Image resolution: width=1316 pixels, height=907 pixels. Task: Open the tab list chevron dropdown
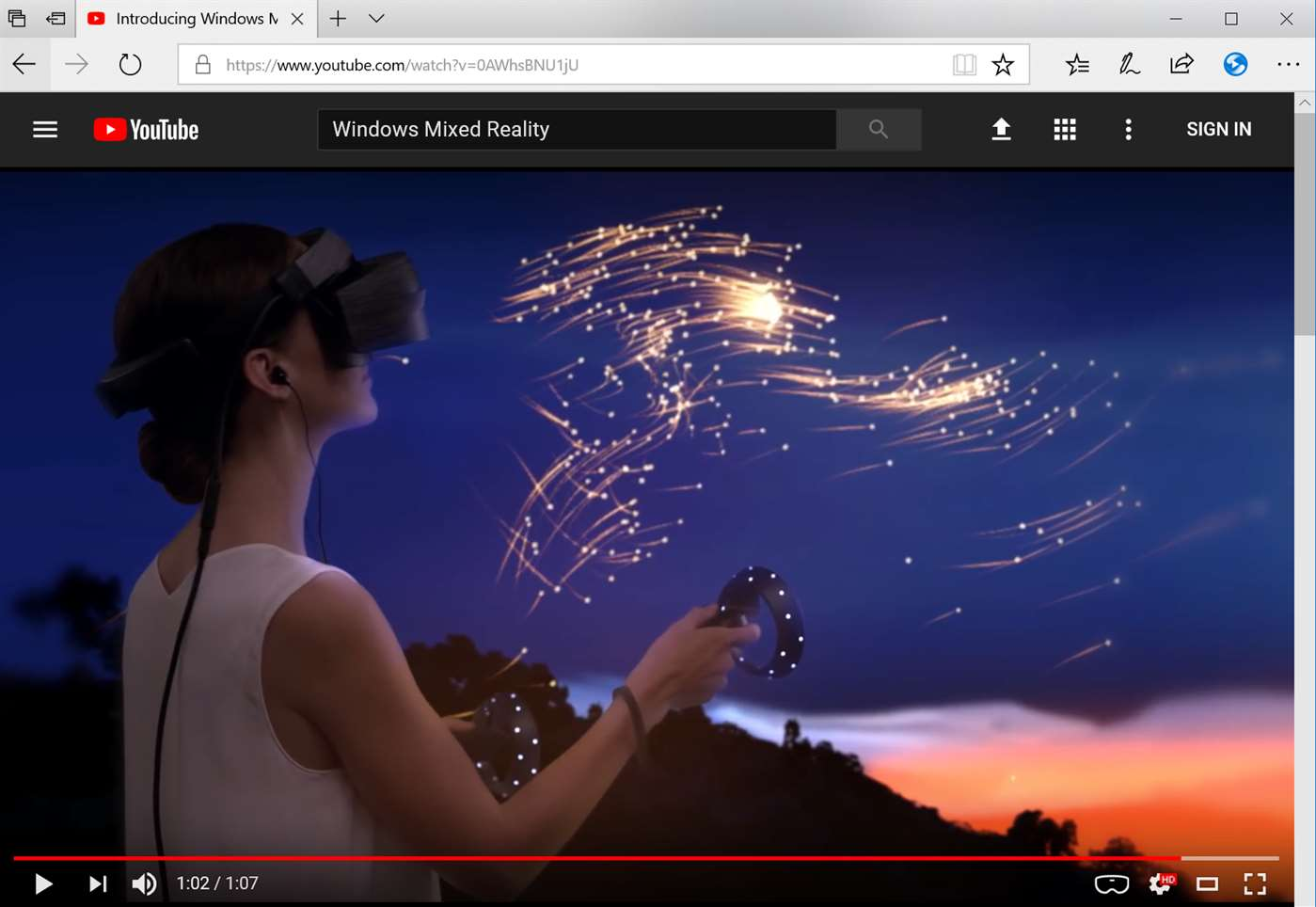(x=376, y=19)
